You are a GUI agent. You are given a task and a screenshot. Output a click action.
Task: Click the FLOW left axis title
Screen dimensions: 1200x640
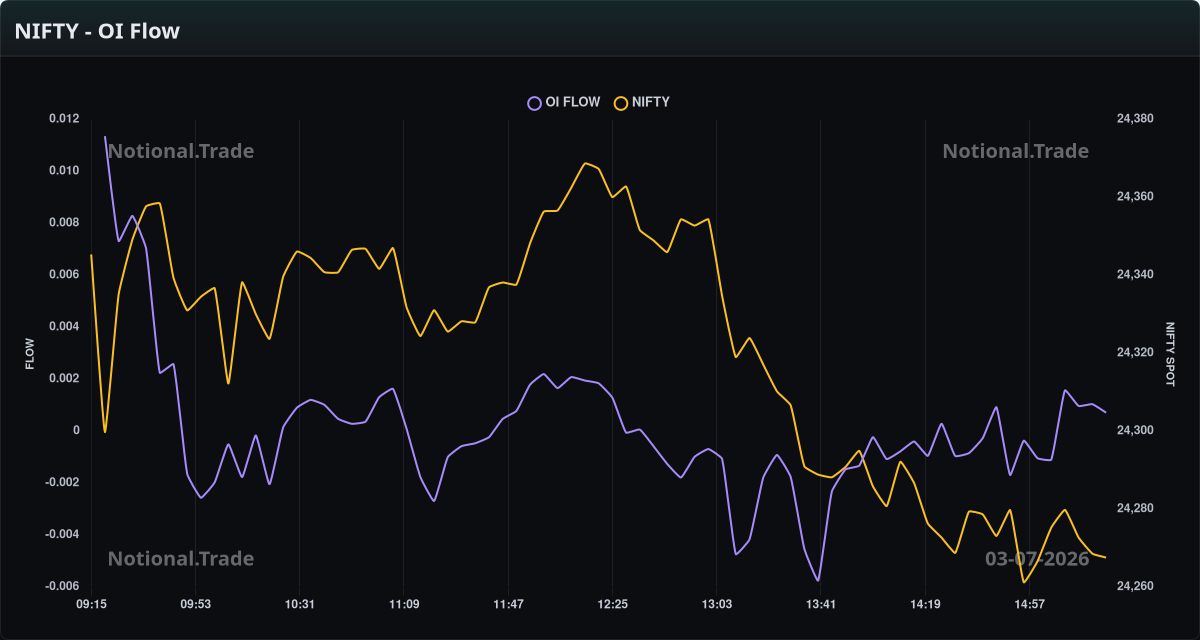(30, 354)
